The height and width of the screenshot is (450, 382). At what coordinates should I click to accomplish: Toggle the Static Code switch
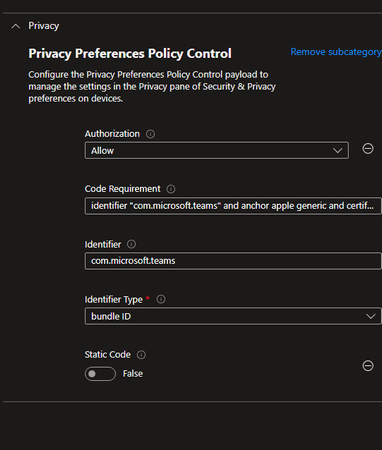click(100, 374)
